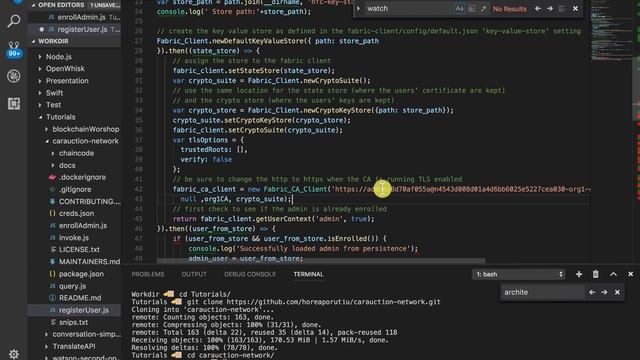Image resolution: width=640 pixels, height=360 pixels.
Task: Collapse the Tutorials folder
Action: click(x=74, y=117)
